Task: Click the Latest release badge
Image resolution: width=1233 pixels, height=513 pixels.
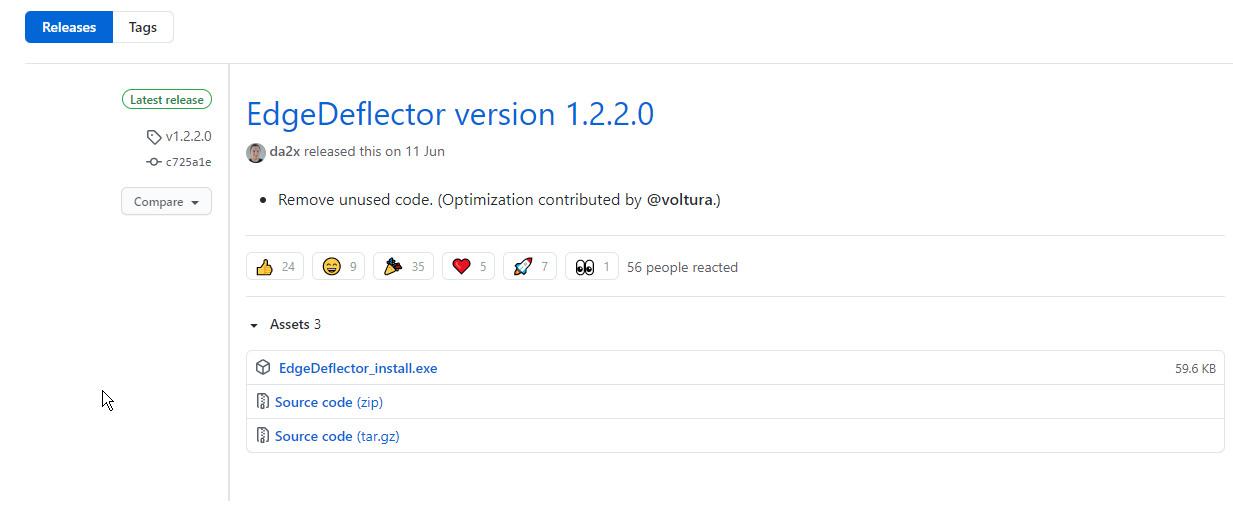Action: tap(167, 99)
